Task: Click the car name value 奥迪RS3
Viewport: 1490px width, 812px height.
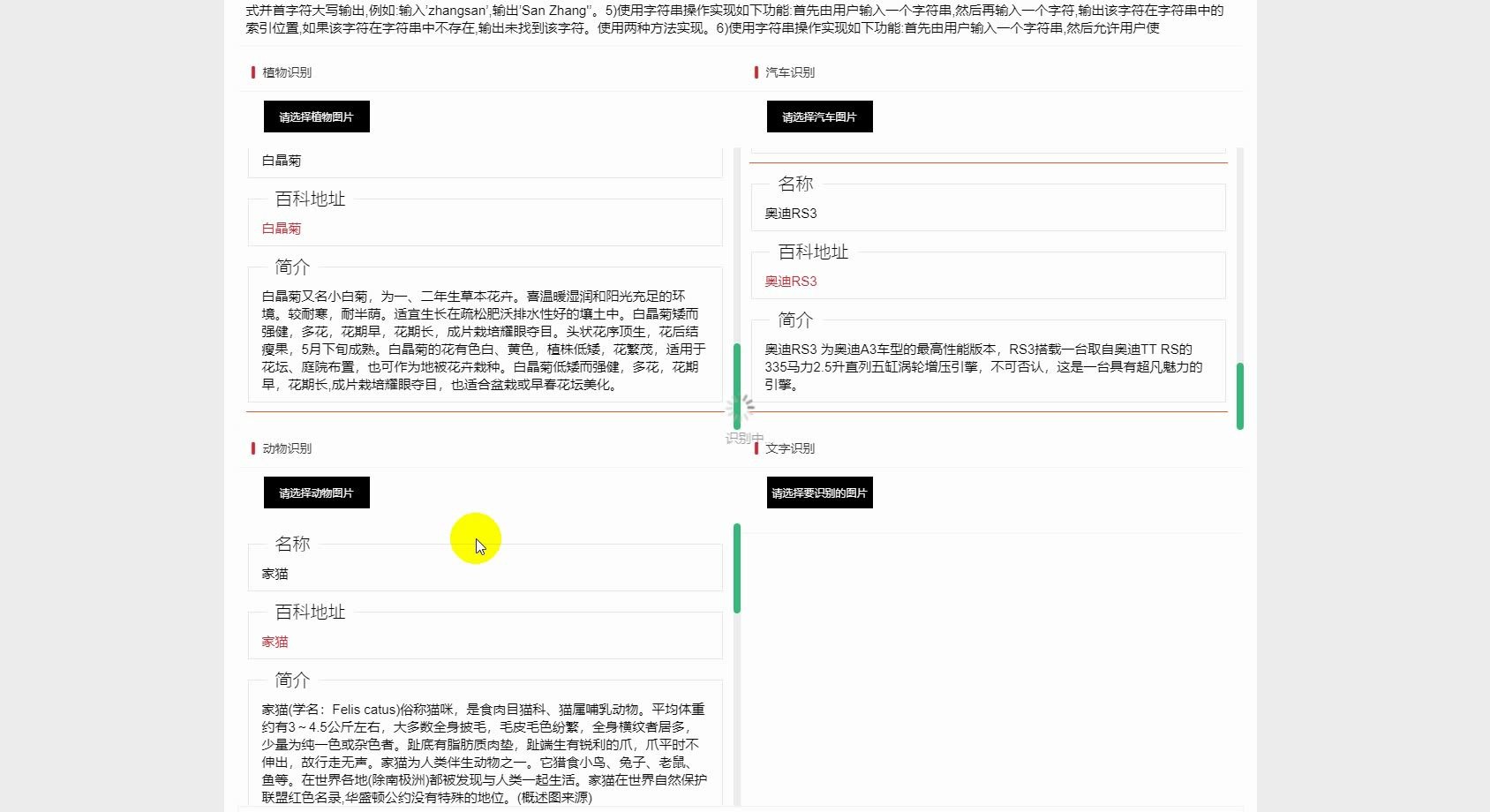Action: pyautogui.click(x=791, y=213)
